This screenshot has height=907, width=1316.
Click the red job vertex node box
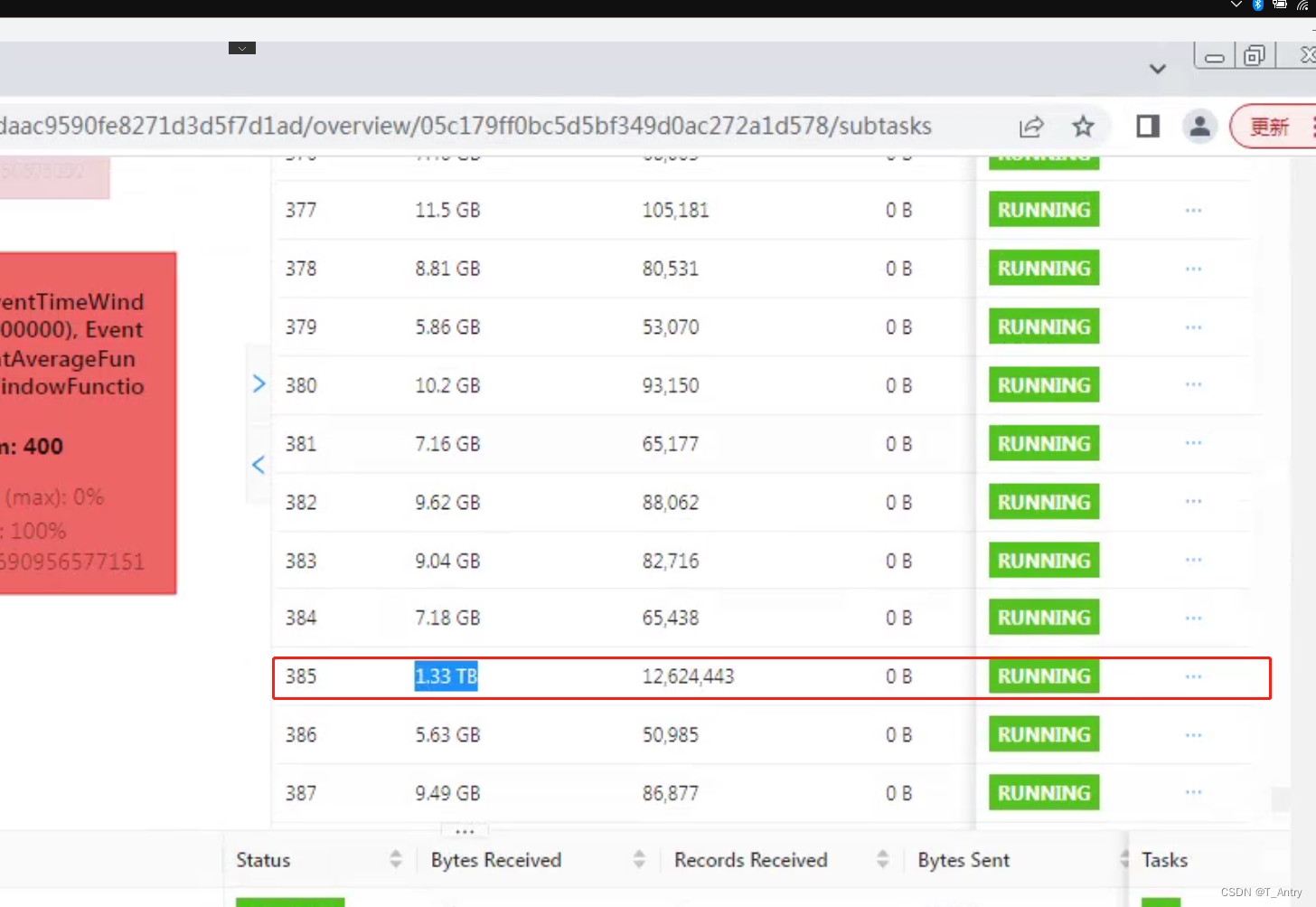pyautogui.click(x=88, y=422)
